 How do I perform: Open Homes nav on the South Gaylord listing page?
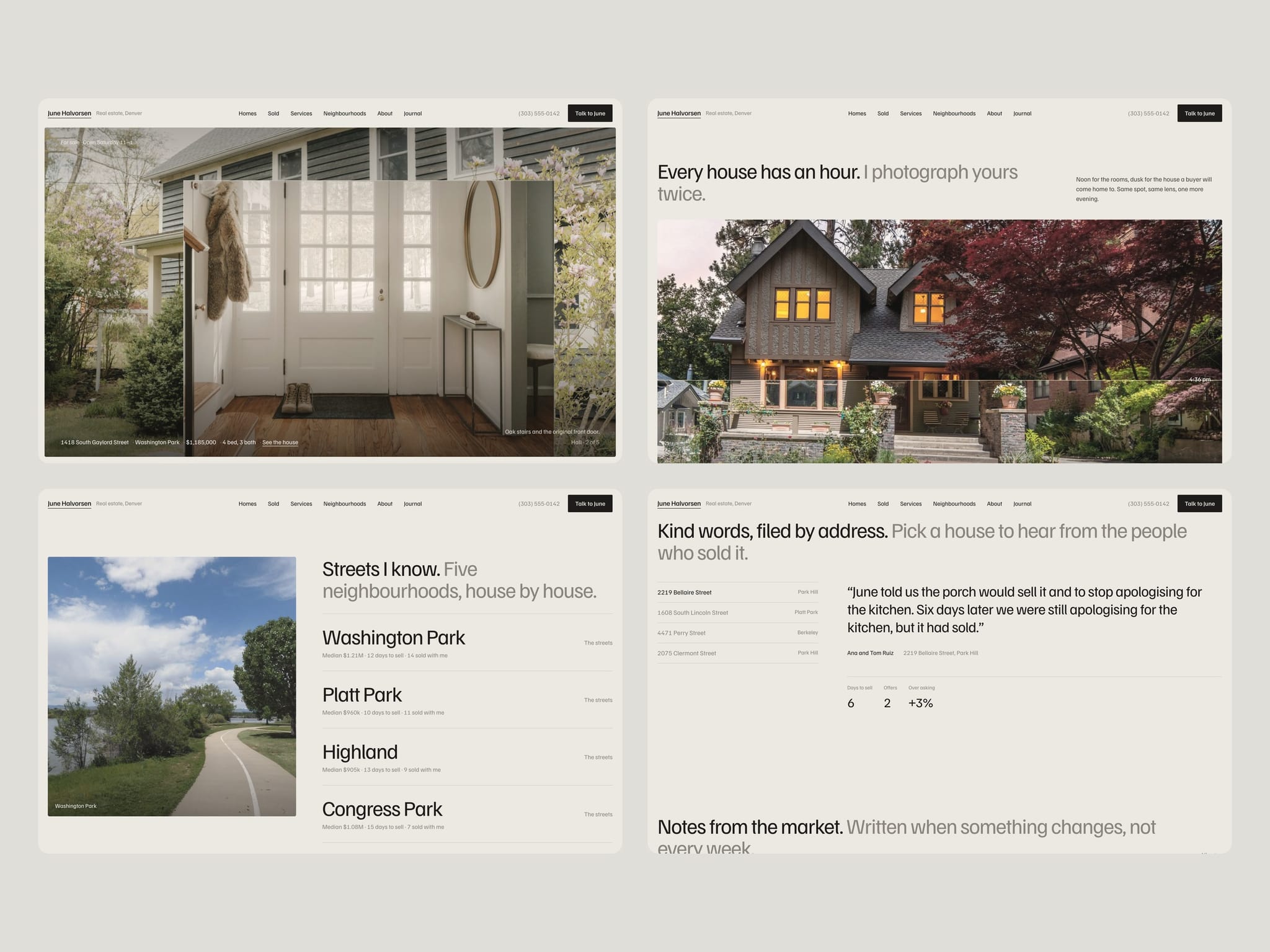pos(247,113)
